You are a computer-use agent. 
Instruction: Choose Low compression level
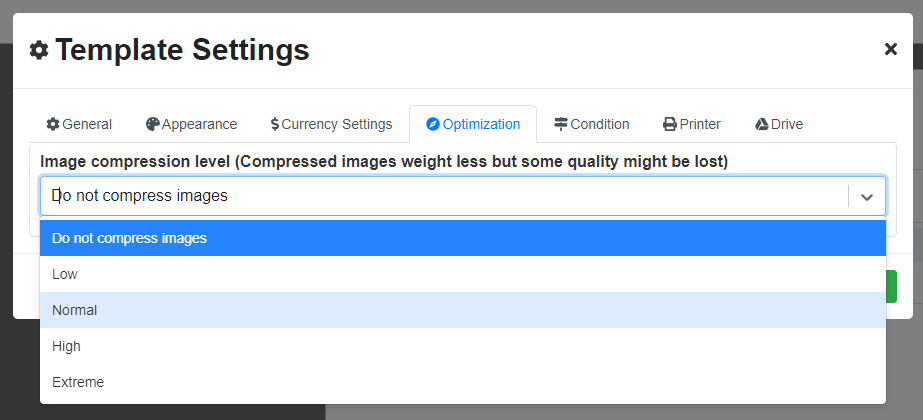click(x=463, y=275)
